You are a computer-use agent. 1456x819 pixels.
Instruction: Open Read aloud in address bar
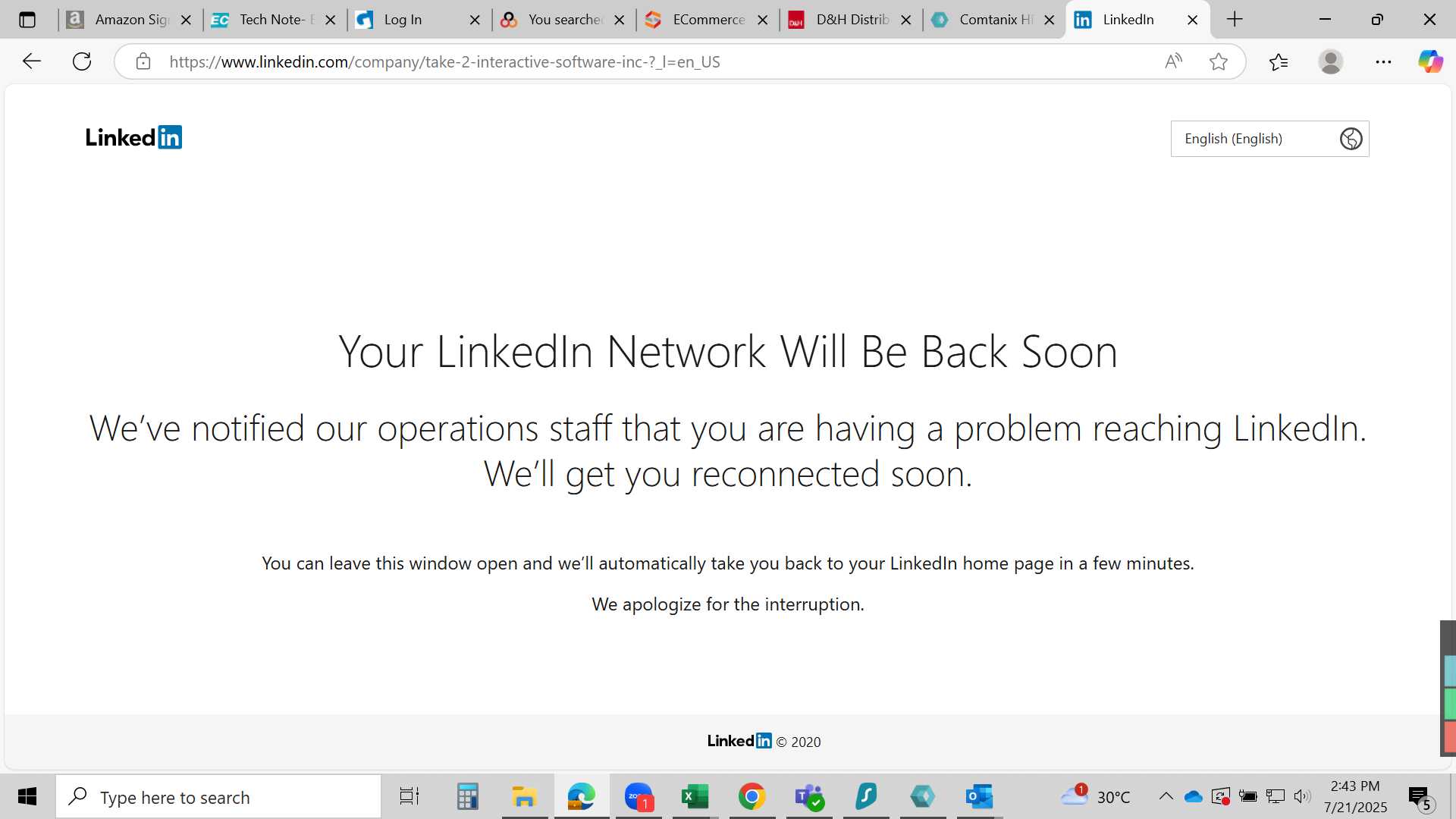coord(1173,61)
